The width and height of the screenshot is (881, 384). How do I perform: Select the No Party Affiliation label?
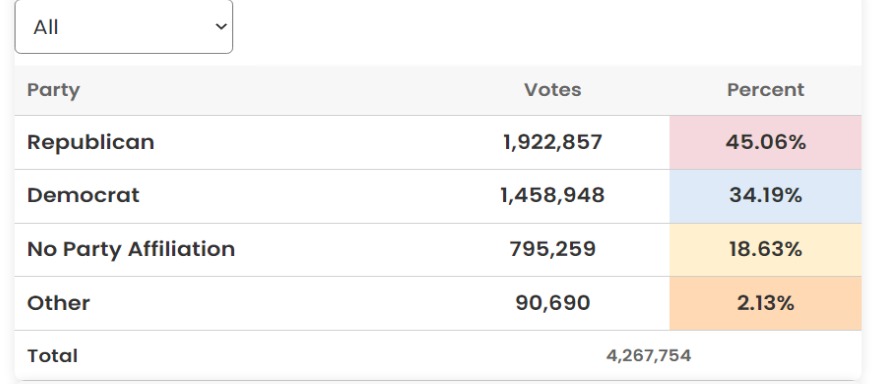click(x=131, y=249)
